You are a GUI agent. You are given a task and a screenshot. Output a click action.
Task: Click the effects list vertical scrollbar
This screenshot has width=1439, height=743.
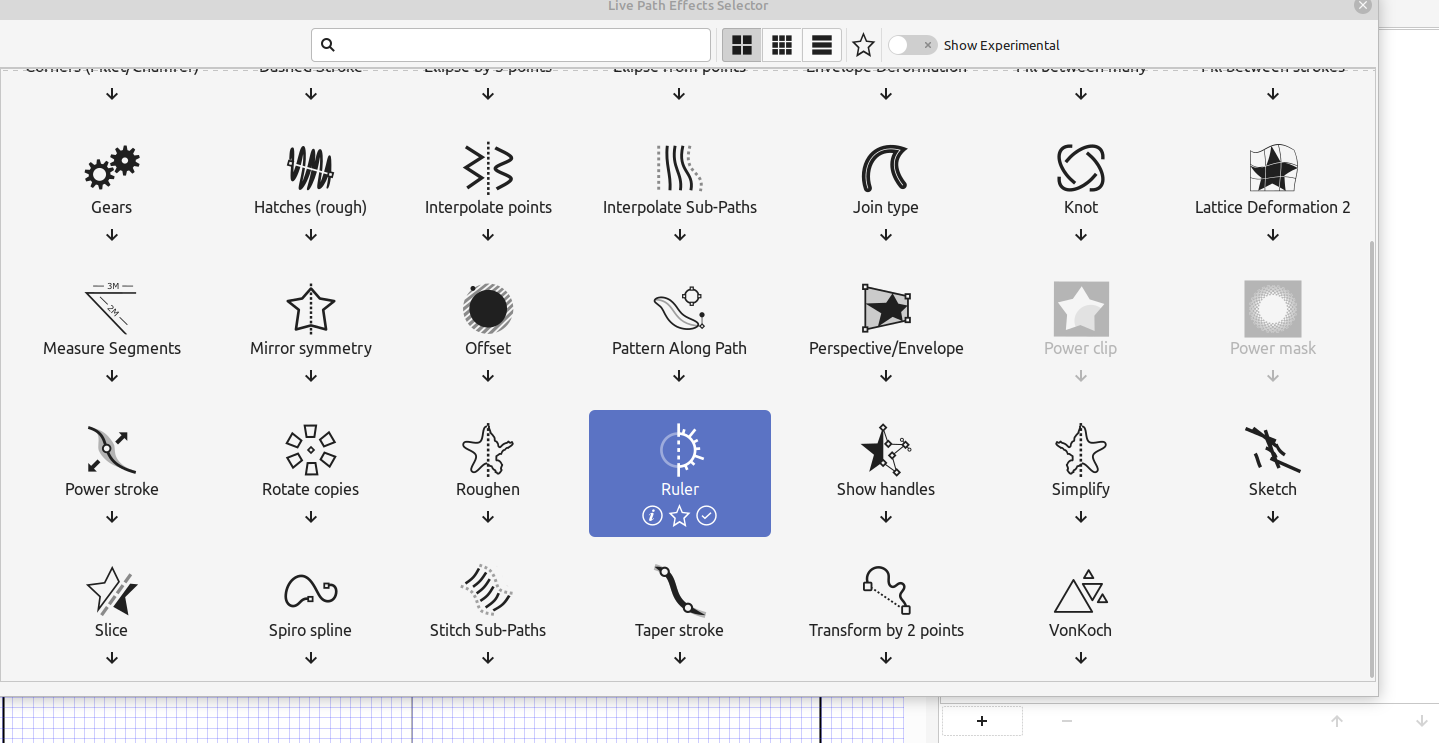tap(1372, 459)
